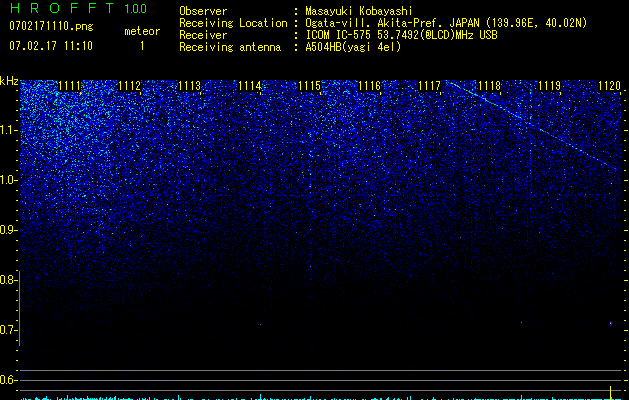The height and width of the screenshot is (400, 629).
Task: Click the 1.0 kHz frequency label
Action: pos(8,180)
